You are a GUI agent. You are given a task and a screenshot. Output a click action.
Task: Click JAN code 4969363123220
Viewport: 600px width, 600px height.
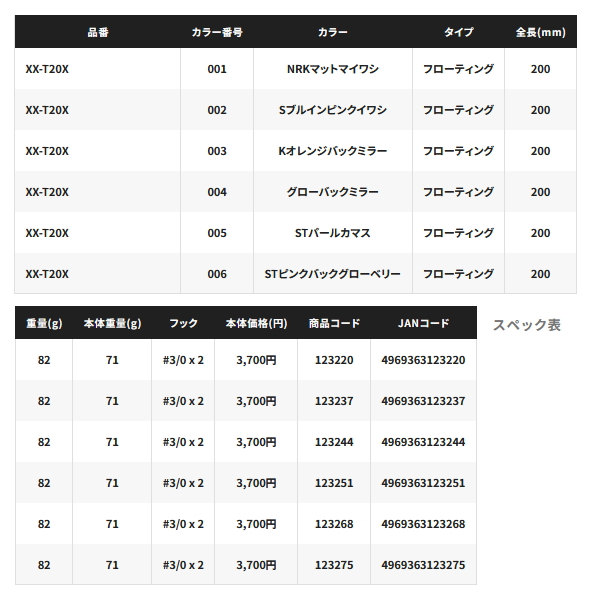tap(423, 360)
